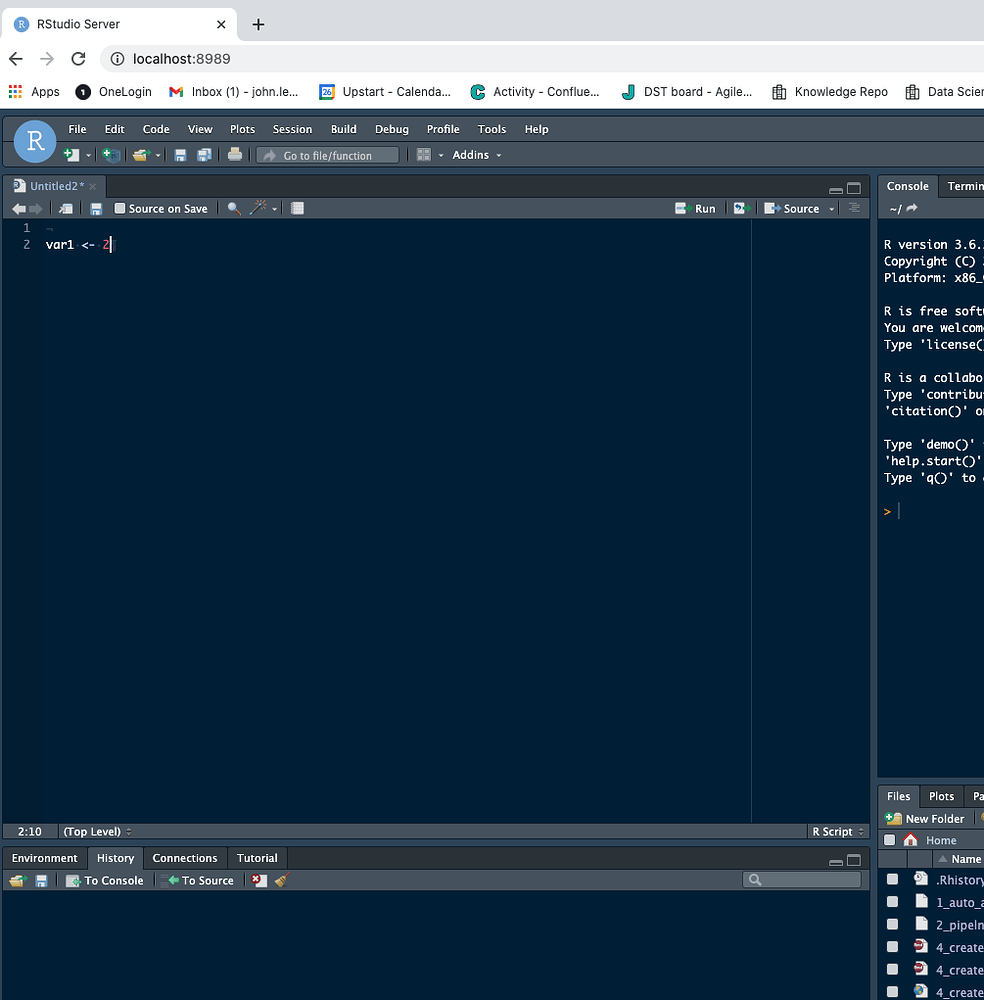Go forward to next source location
The image size is (984, 1000).
click(x=36, y=209)
